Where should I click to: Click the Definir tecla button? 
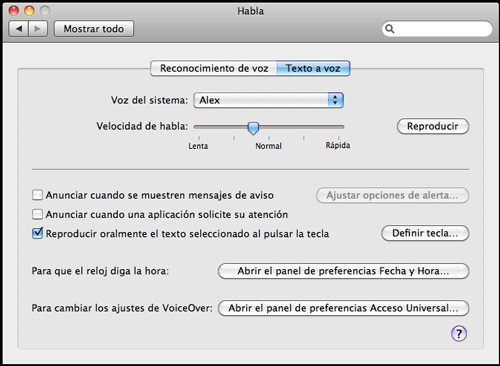pyautogui.click(x=425, y=233)
